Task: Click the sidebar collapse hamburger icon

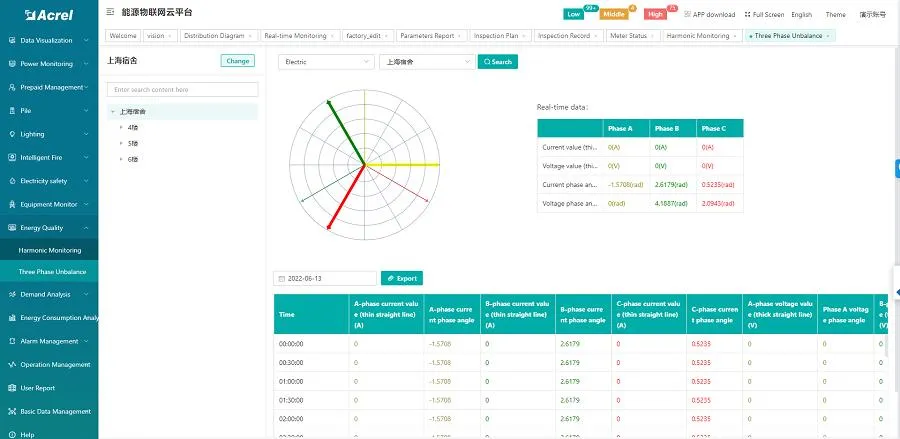Action: click(109, 12)
